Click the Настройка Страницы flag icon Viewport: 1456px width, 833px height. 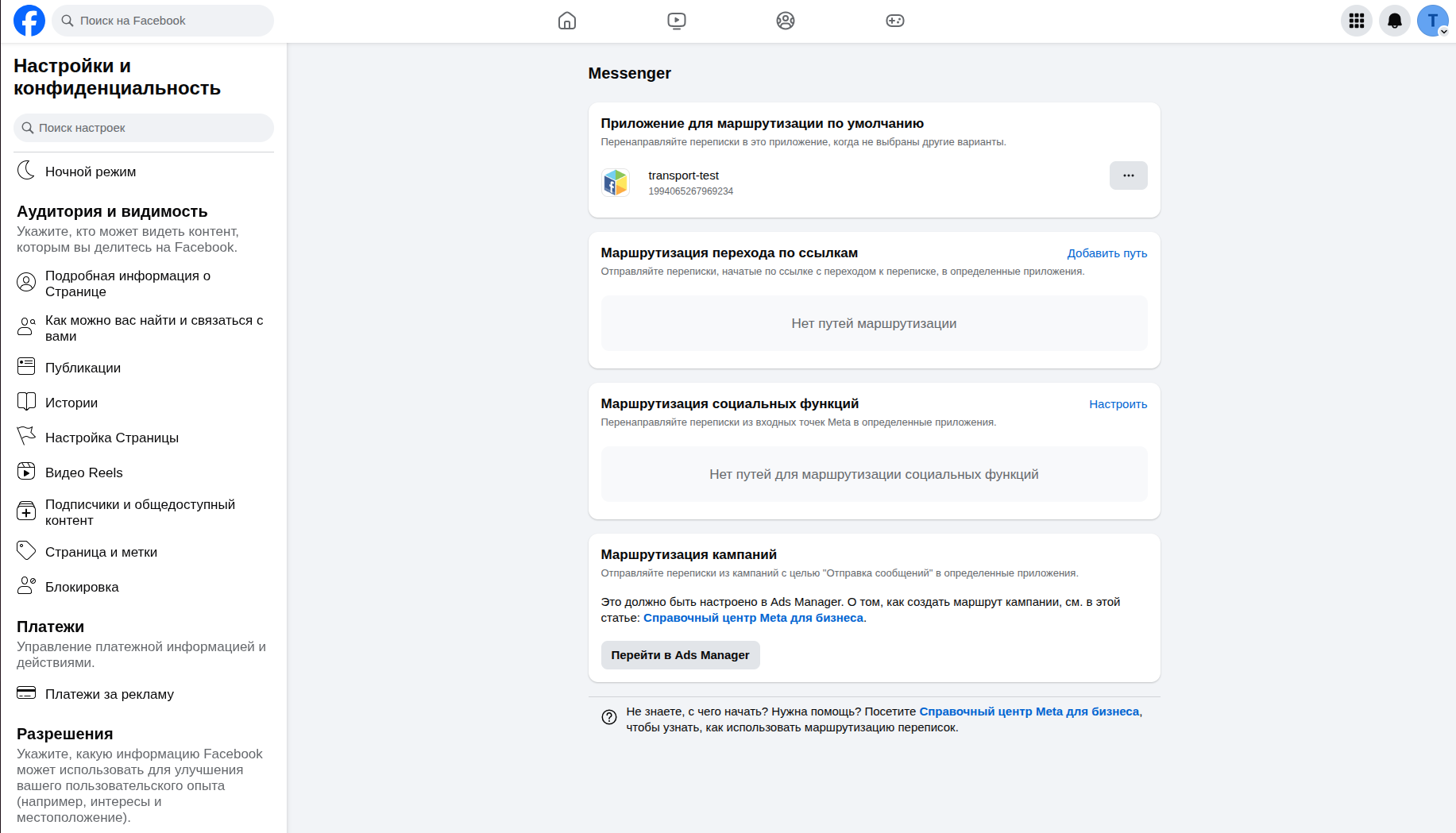tap(26, 436)
